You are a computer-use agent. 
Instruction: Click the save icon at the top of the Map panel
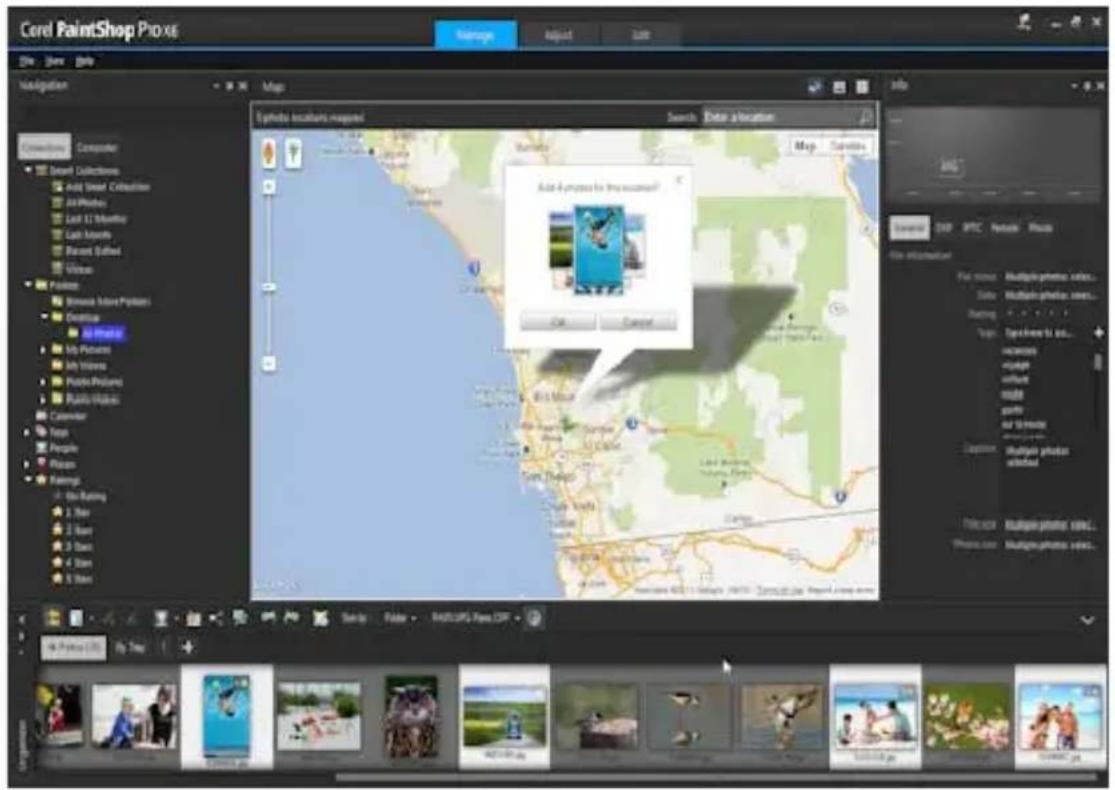click(x=839, y=87)
